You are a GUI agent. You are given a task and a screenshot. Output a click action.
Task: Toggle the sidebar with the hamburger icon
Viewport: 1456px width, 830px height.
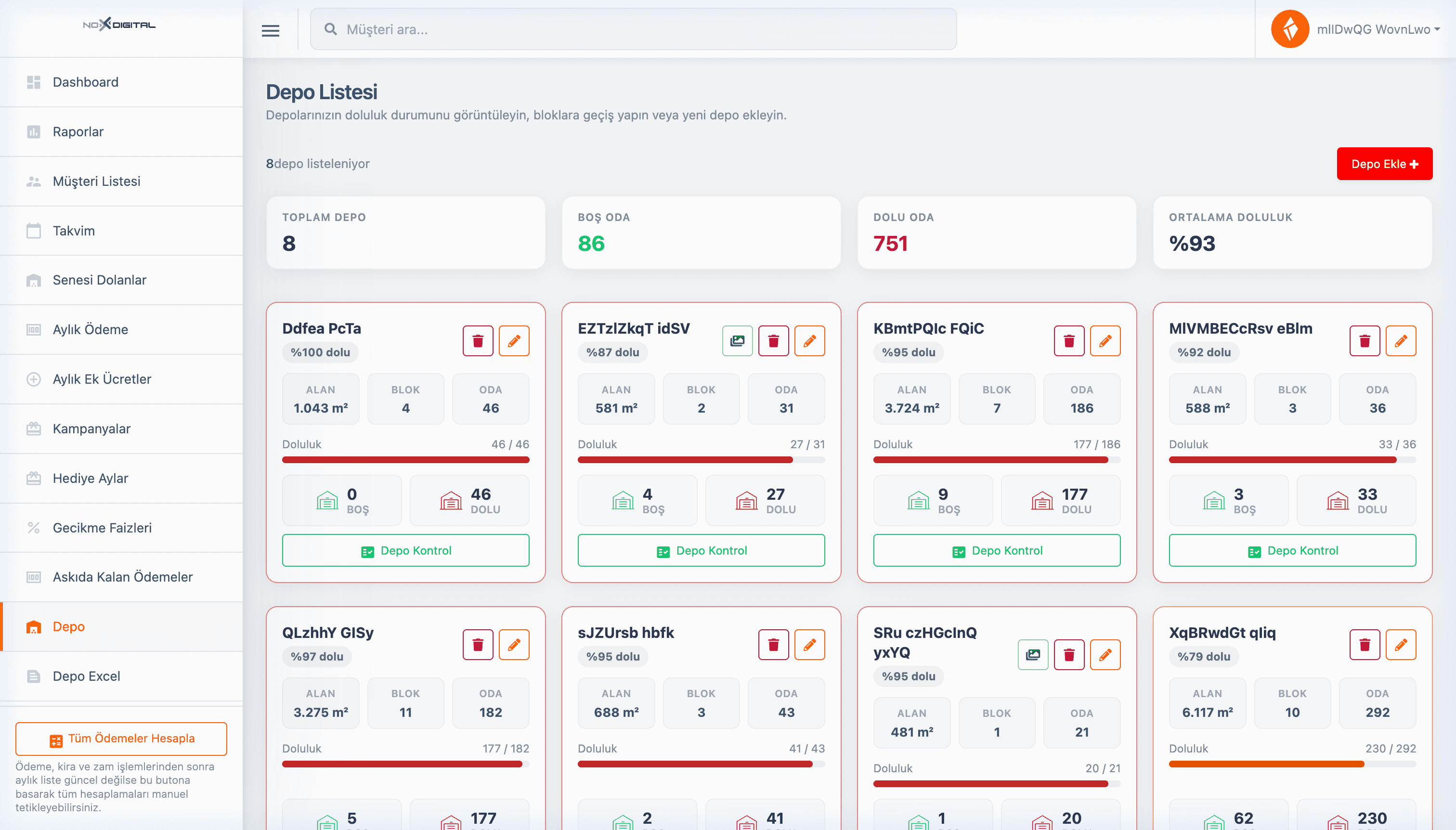(270, 30)
